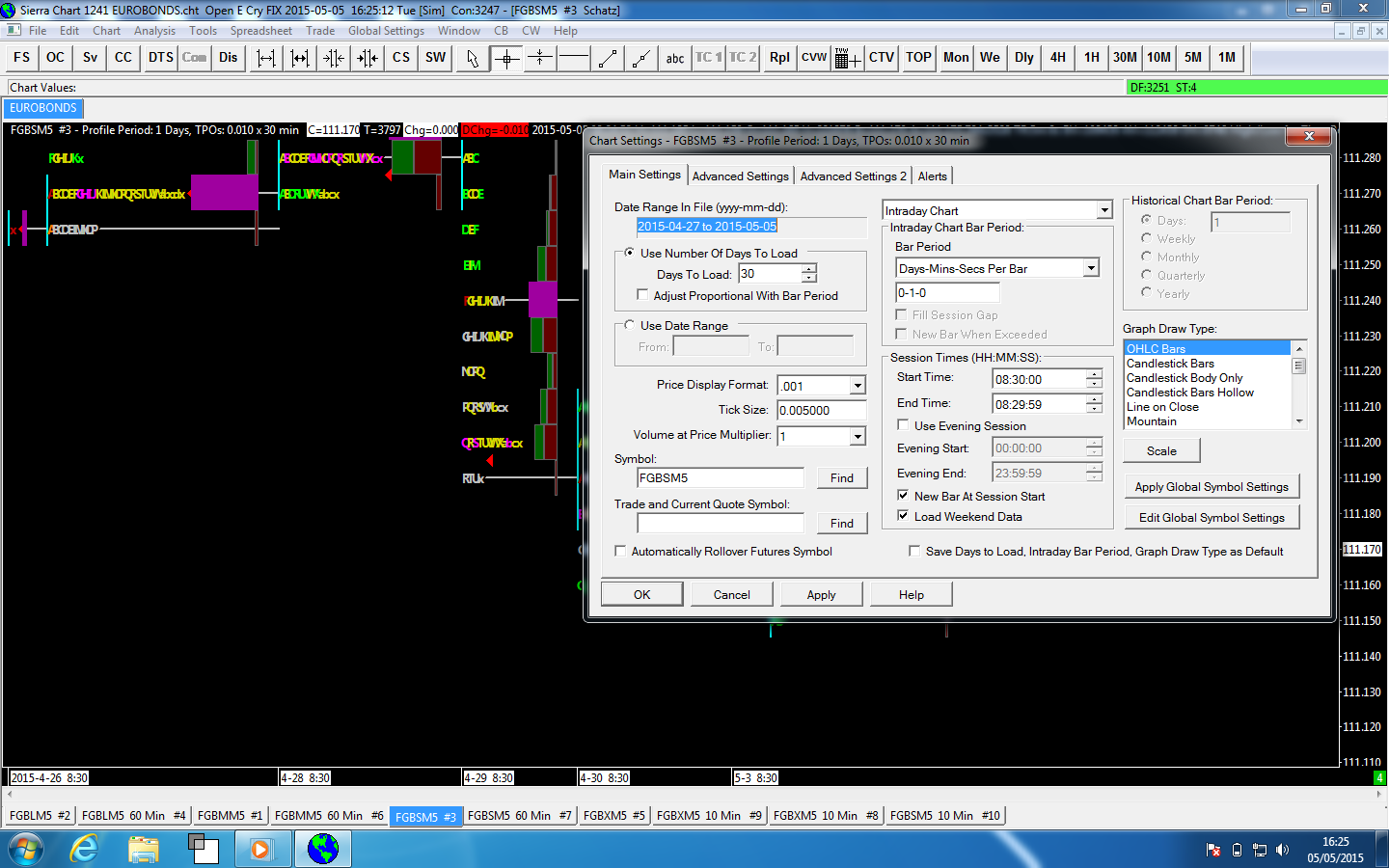The width and height of the screenshot is (1389, 868).
Task: Open the Price Display Format dropdown
Action: (x=858, y=386)
